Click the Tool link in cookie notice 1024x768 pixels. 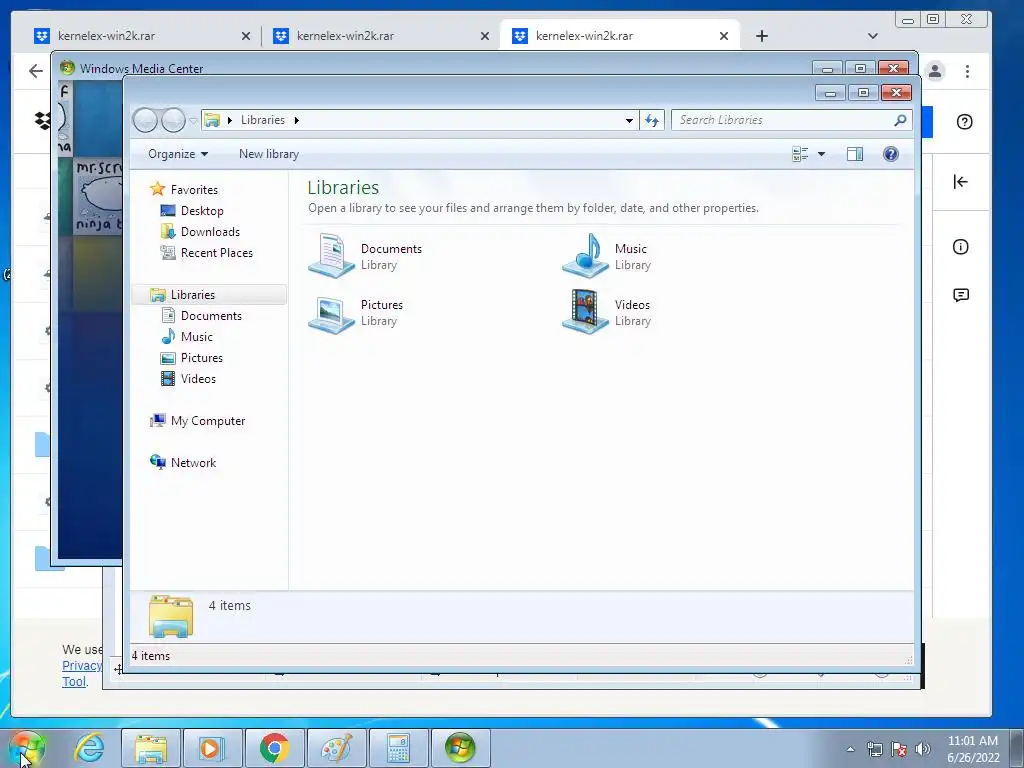(74, 681)
